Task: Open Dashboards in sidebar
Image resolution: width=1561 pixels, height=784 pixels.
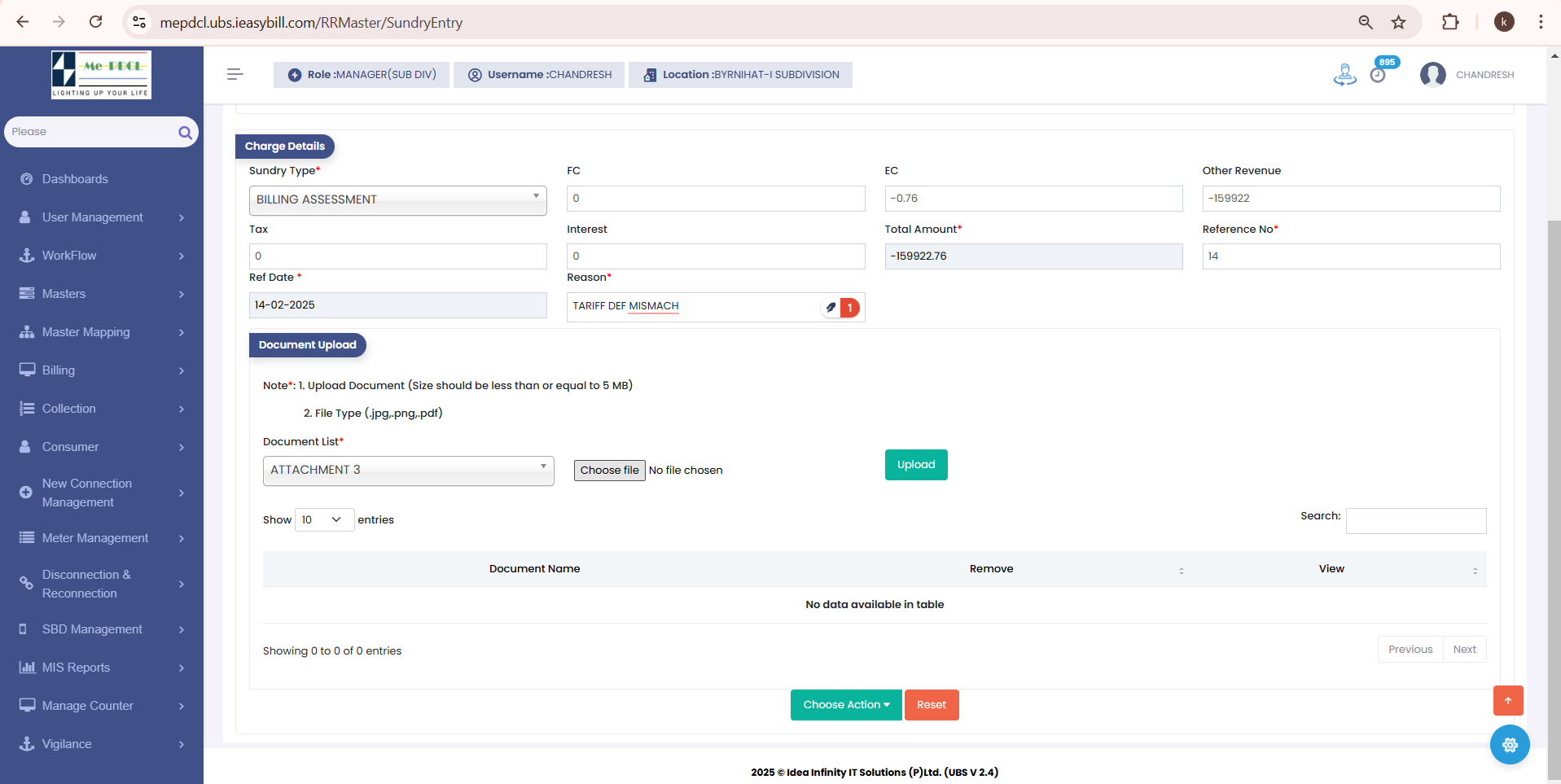Action: pos(75,179)
